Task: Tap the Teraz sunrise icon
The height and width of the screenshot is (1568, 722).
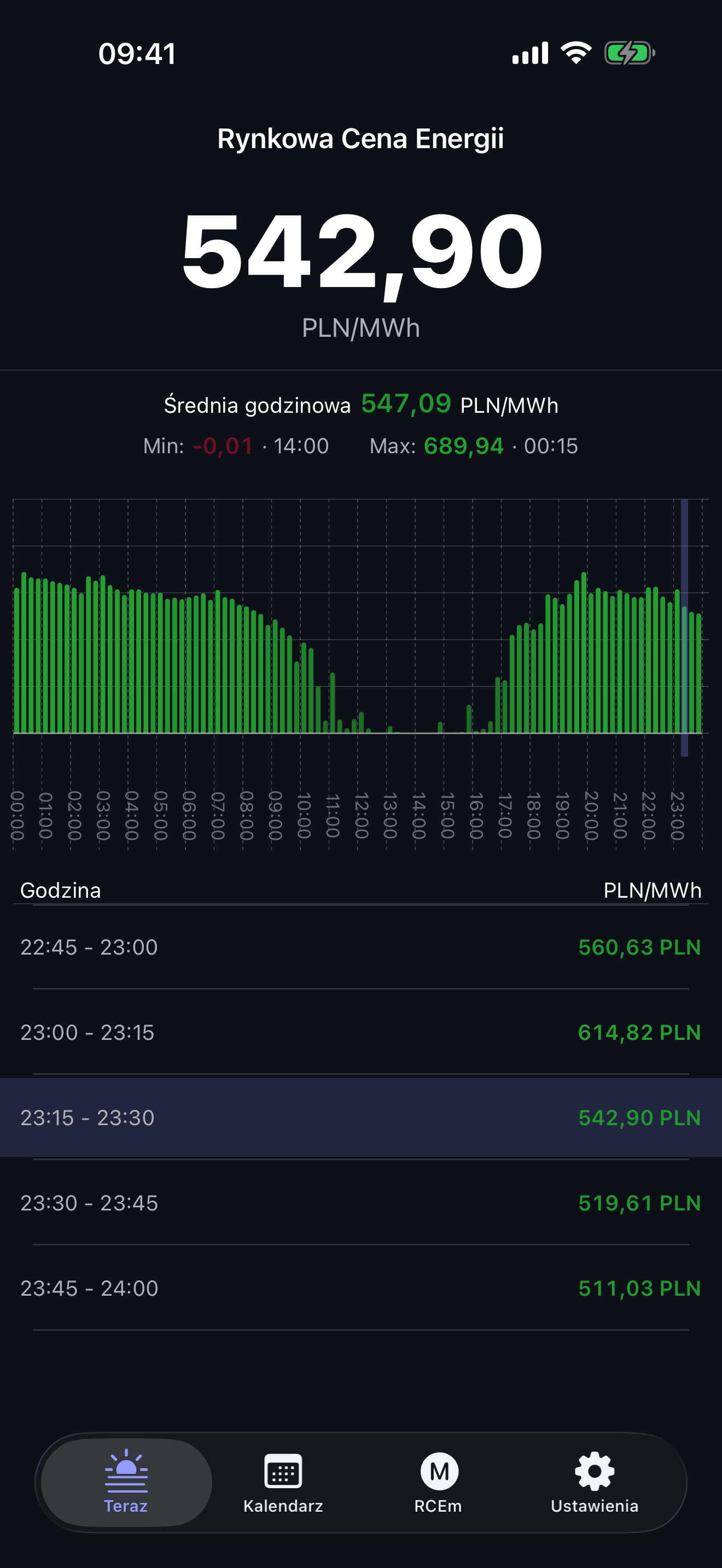Action: (126, 1471)
